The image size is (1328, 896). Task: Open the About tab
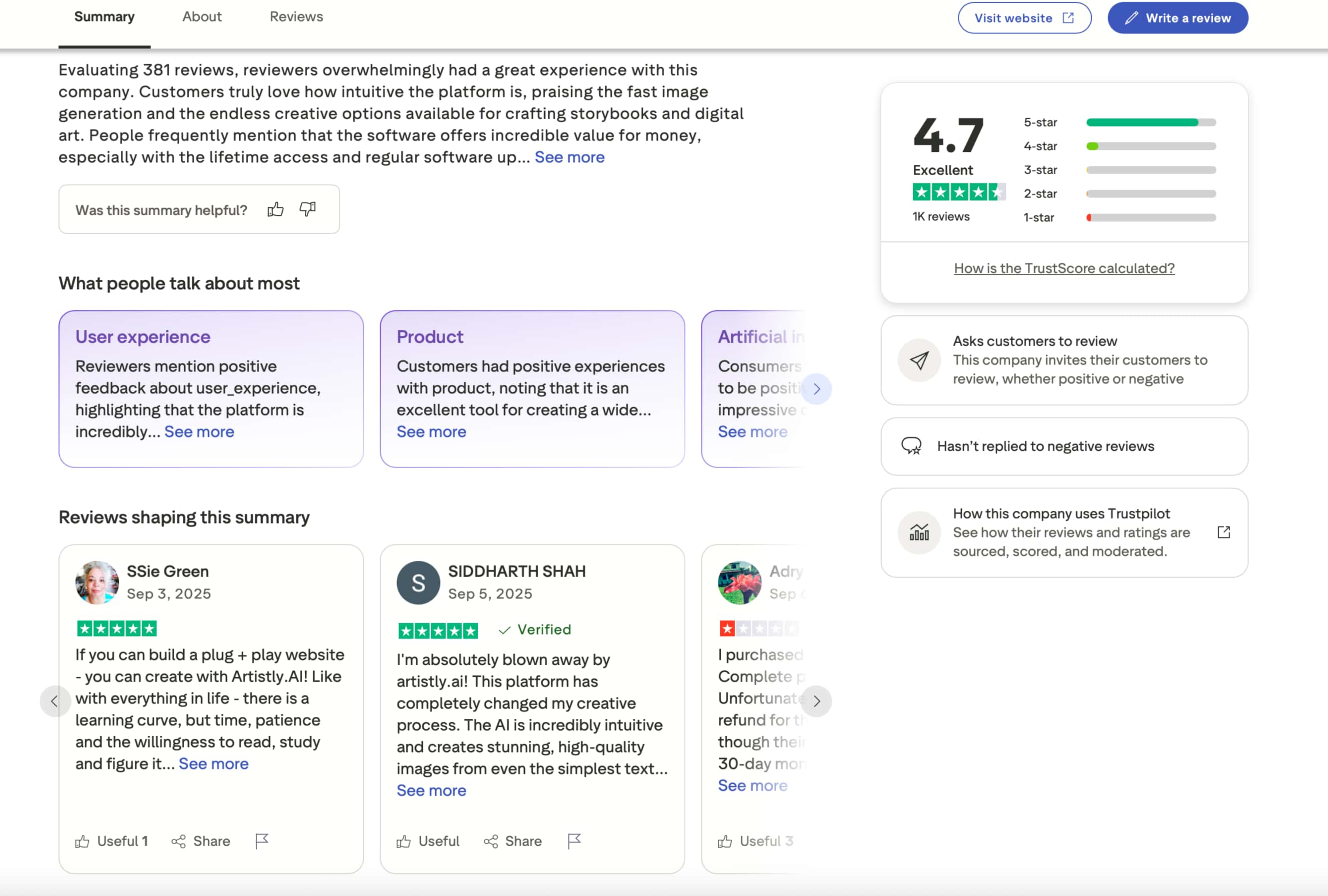coord(202,17)
